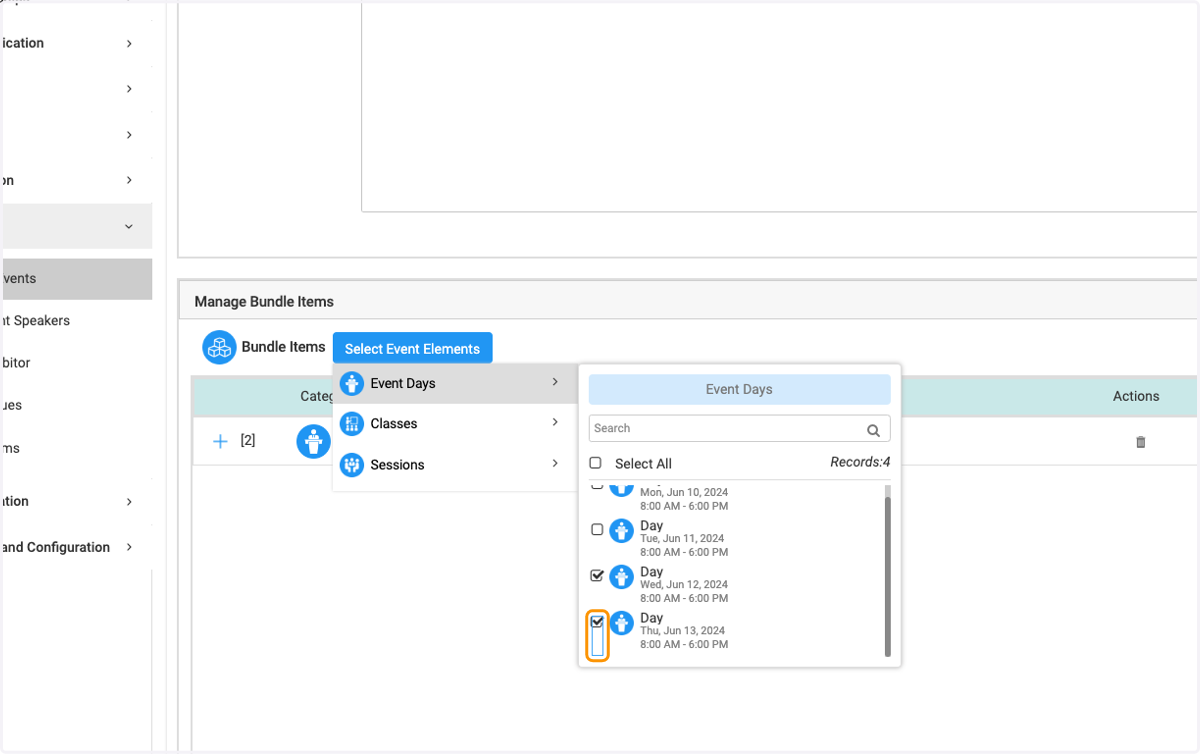Uncheck the Wed, Jun 12 day checkbox
1200x754 pixels.
597,575
